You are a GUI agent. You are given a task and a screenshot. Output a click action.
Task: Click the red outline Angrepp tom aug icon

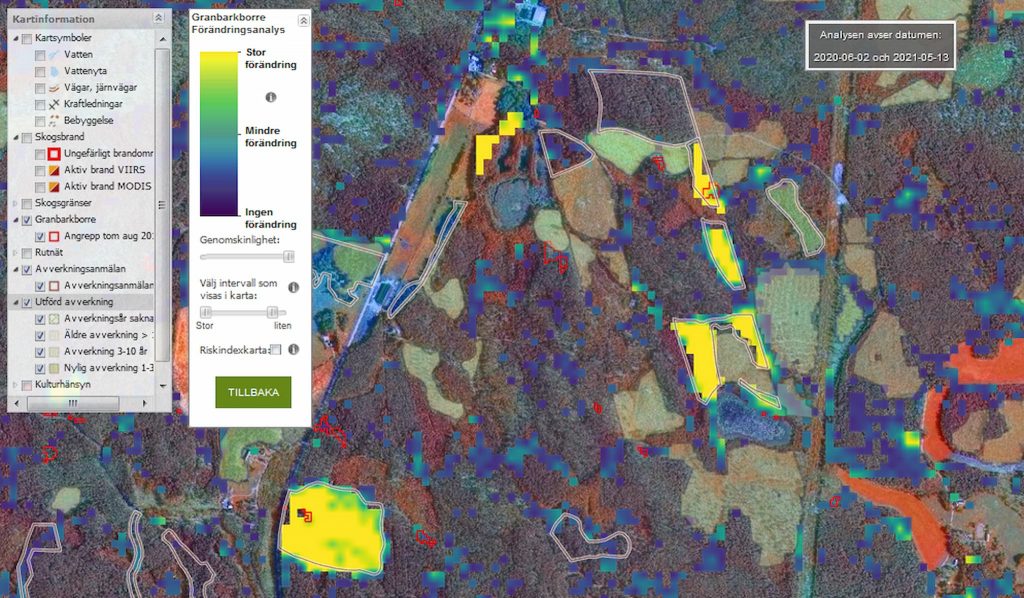(54, 236)
